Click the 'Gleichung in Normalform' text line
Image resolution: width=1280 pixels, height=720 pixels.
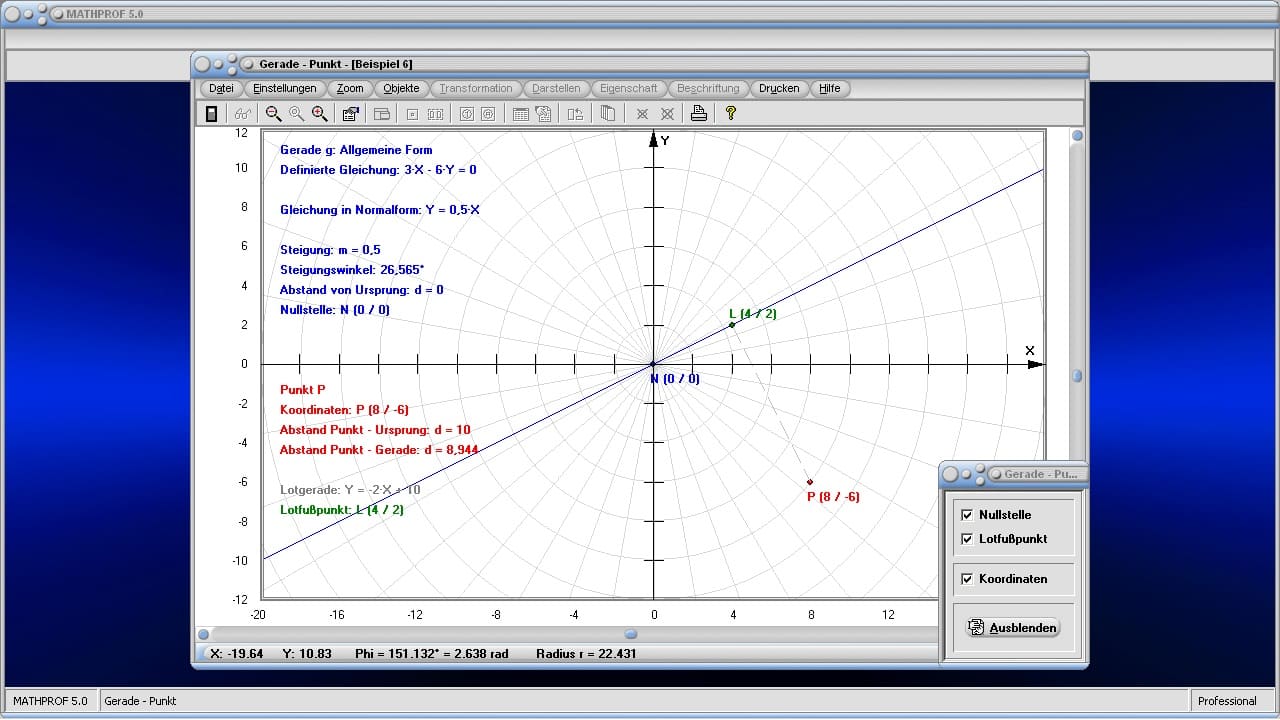(380, 210)
